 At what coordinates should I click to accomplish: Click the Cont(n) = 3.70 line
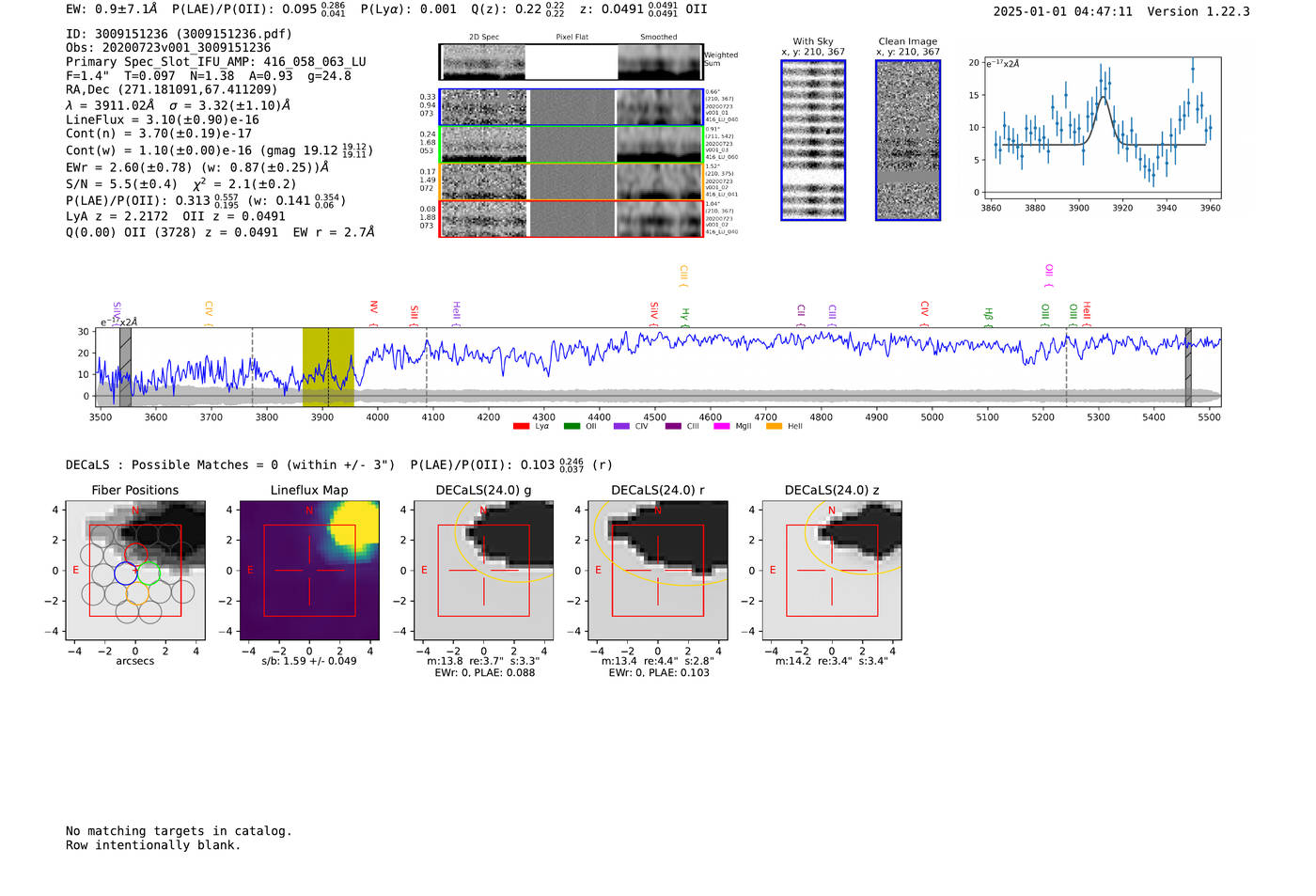(159, 134)
